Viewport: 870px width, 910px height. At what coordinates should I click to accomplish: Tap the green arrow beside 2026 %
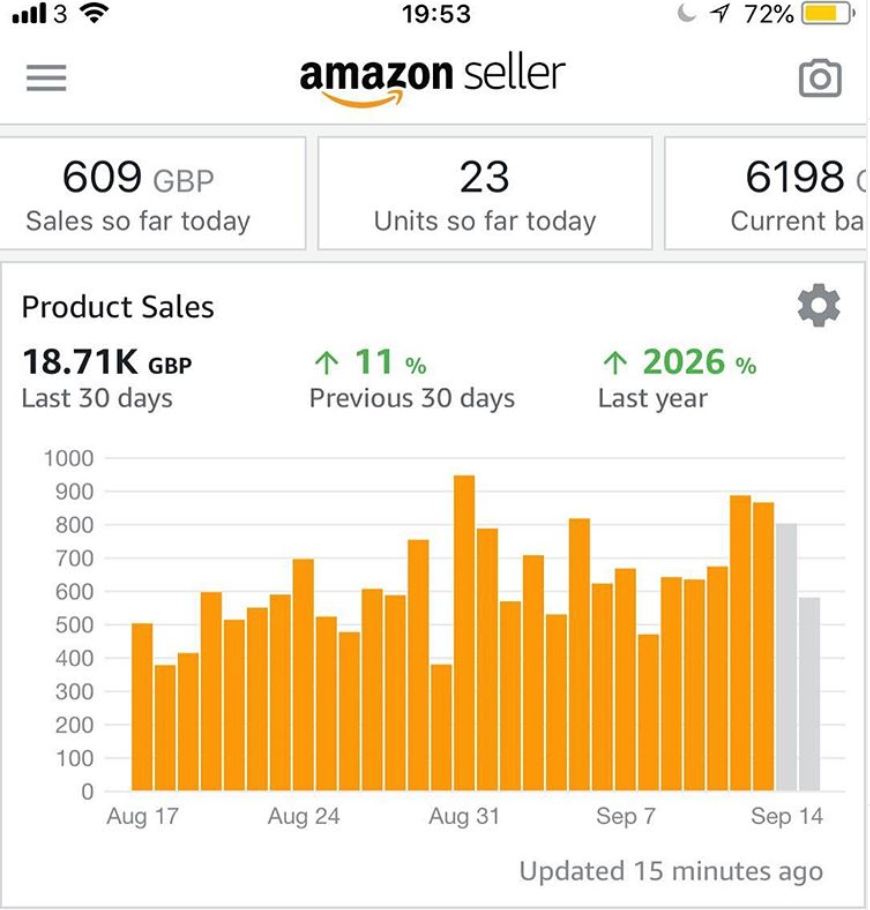coord(615,363)
